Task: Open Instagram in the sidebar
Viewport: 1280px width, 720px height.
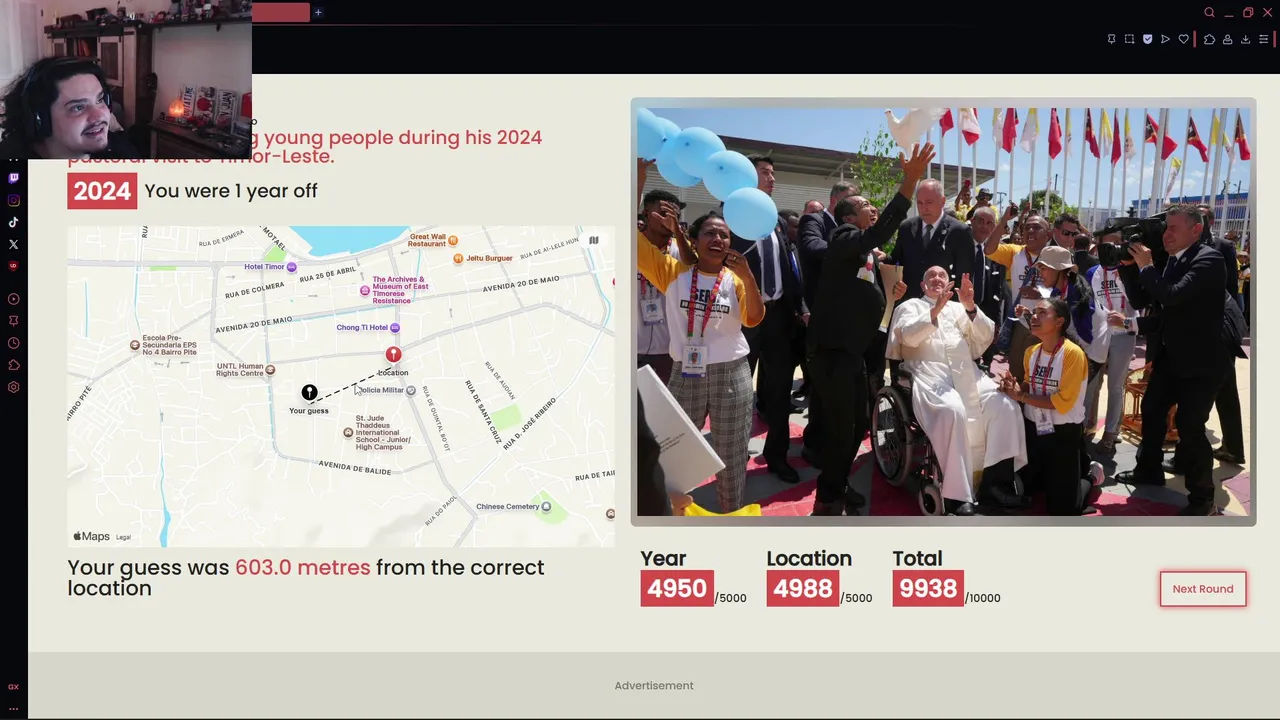Action: click(x=13, y=200)
